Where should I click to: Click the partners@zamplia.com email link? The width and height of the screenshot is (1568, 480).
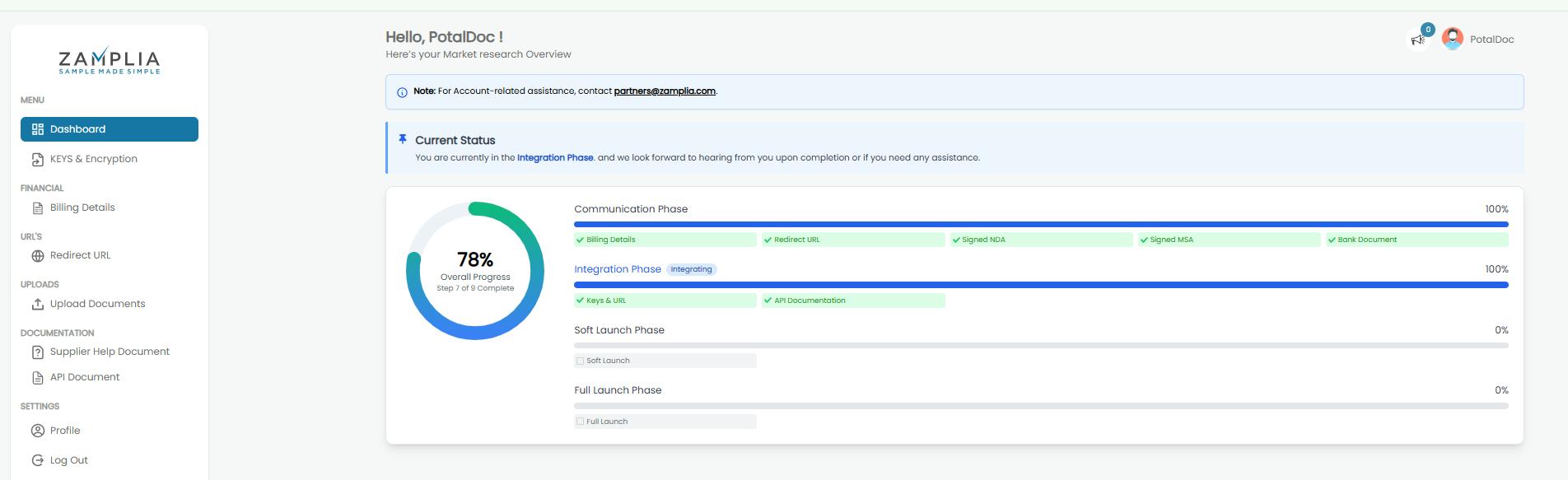(665, 91)
